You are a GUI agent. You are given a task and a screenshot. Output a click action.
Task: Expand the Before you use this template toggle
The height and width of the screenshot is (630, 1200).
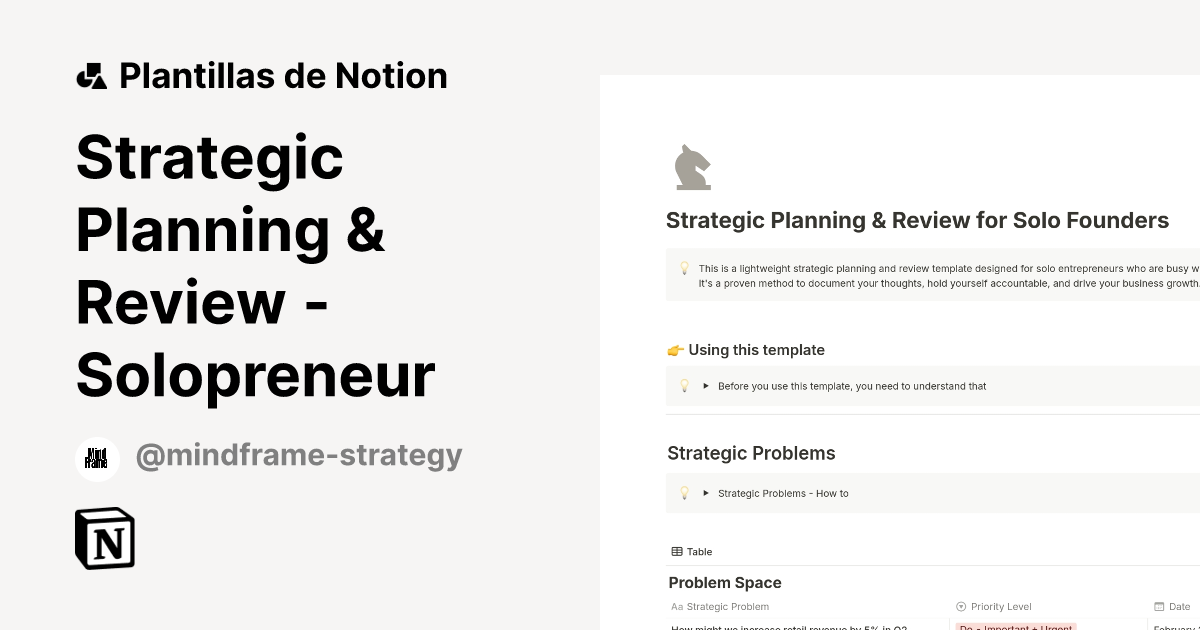tap(706, 386)
